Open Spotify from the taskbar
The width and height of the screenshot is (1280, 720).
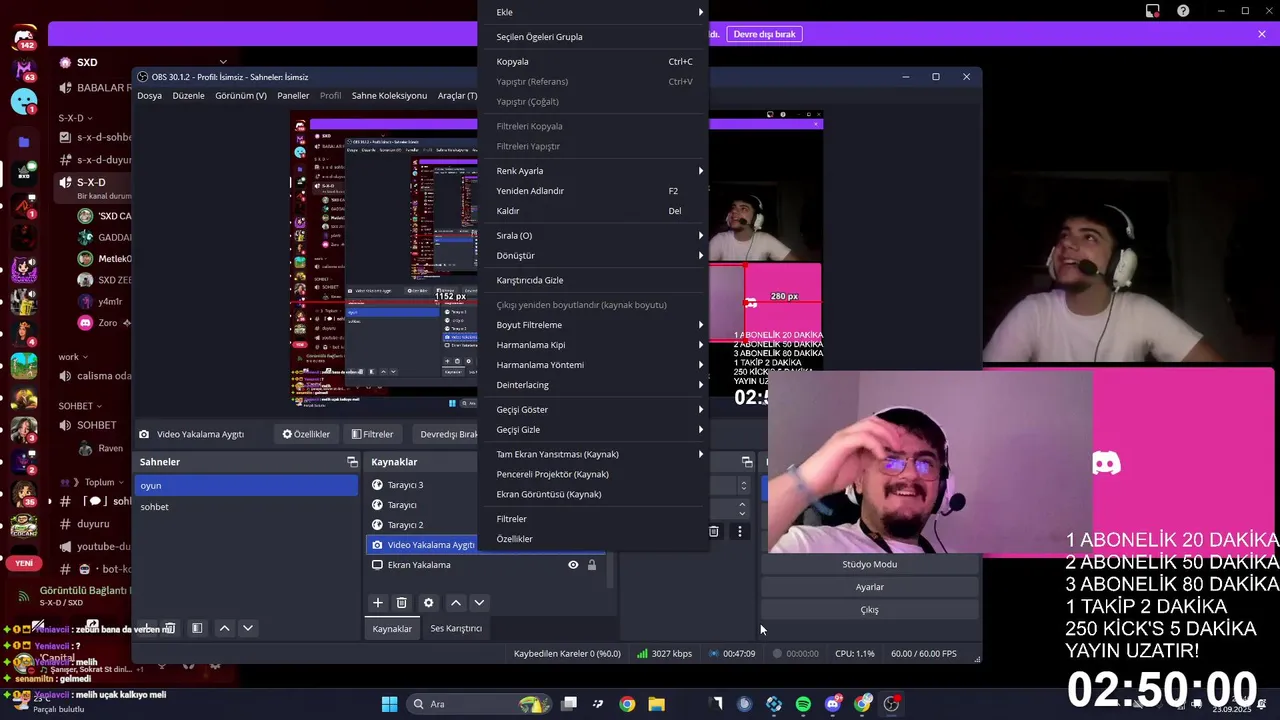(803, 704)
